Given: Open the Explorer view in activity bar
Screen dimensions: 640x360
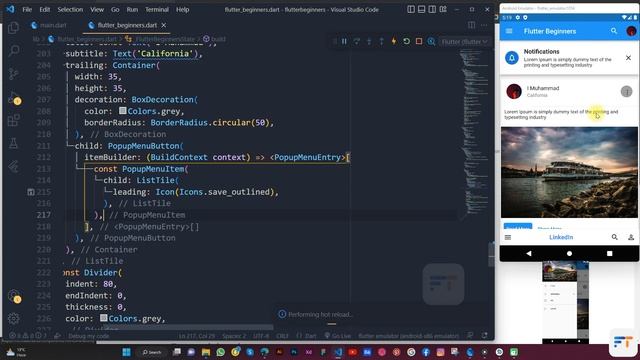Looking at the screenshot, I should tap(13, 27).
